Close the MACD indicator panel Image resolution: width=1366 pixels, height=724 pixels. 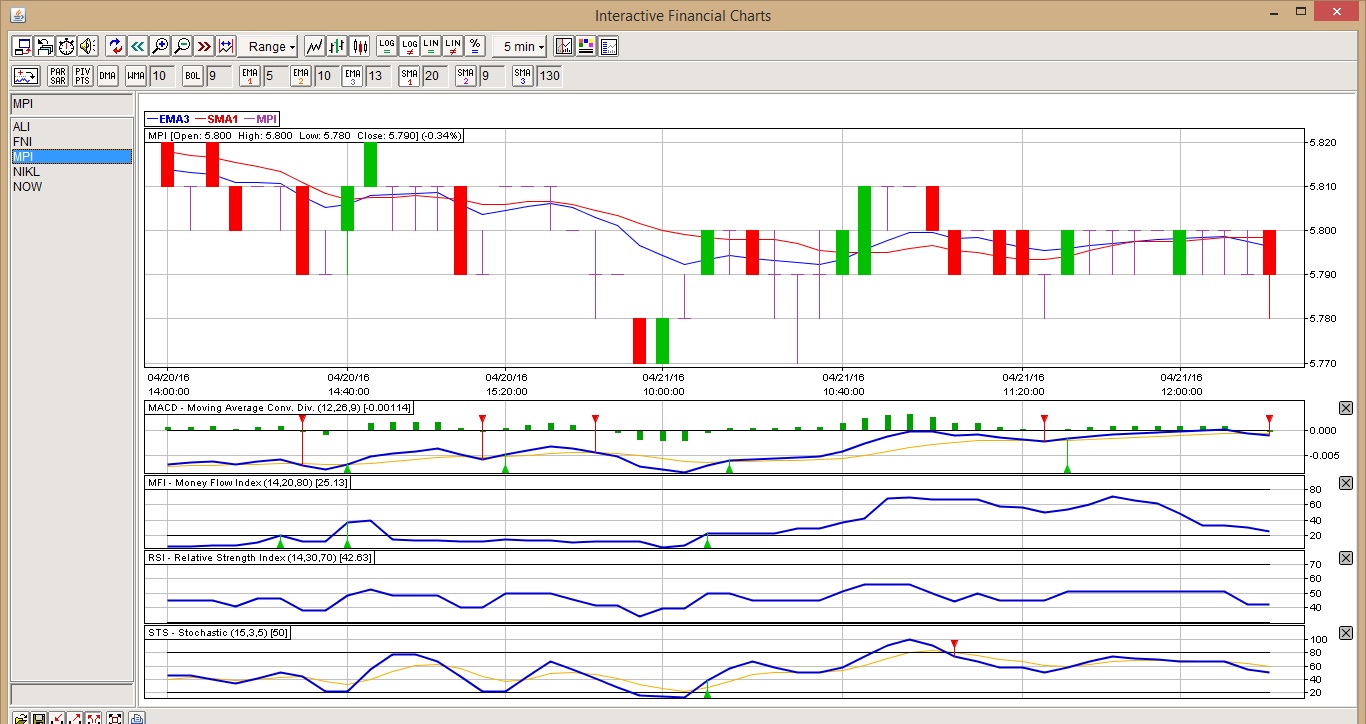[1345, 408]
